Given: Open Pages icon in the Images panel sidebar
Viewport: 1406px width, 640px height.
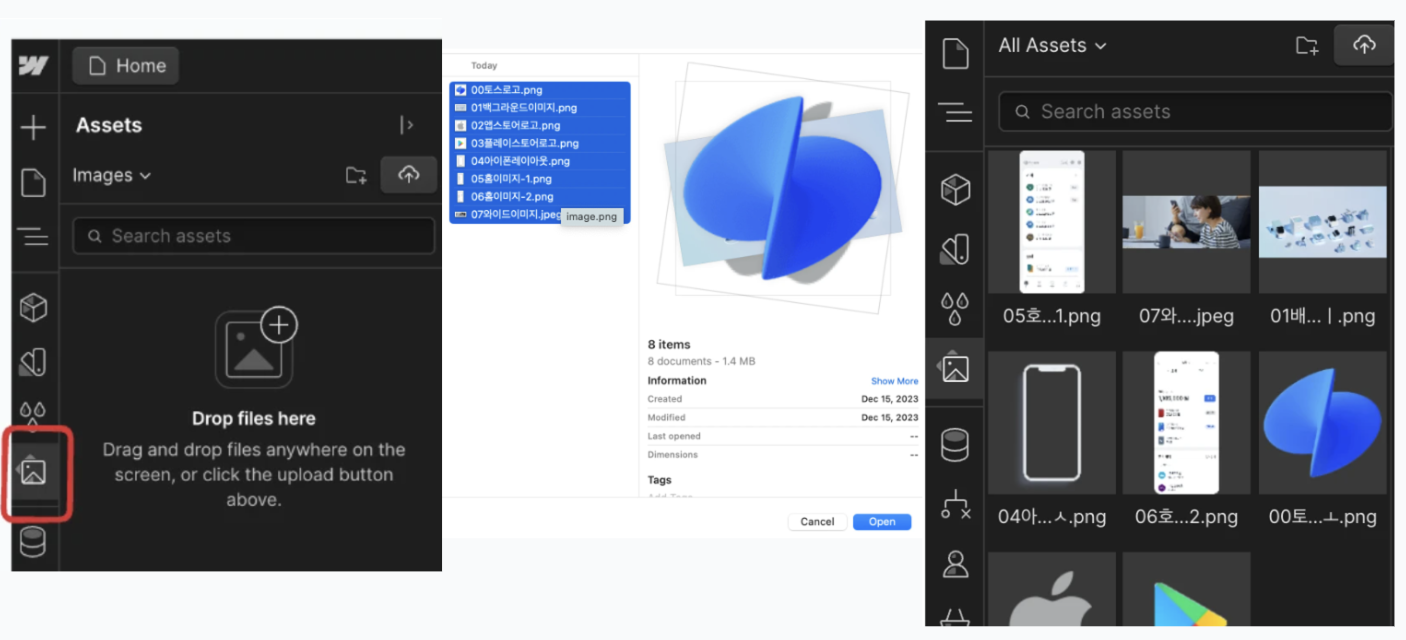Looking at the screenshot, I should pos(34,183).
